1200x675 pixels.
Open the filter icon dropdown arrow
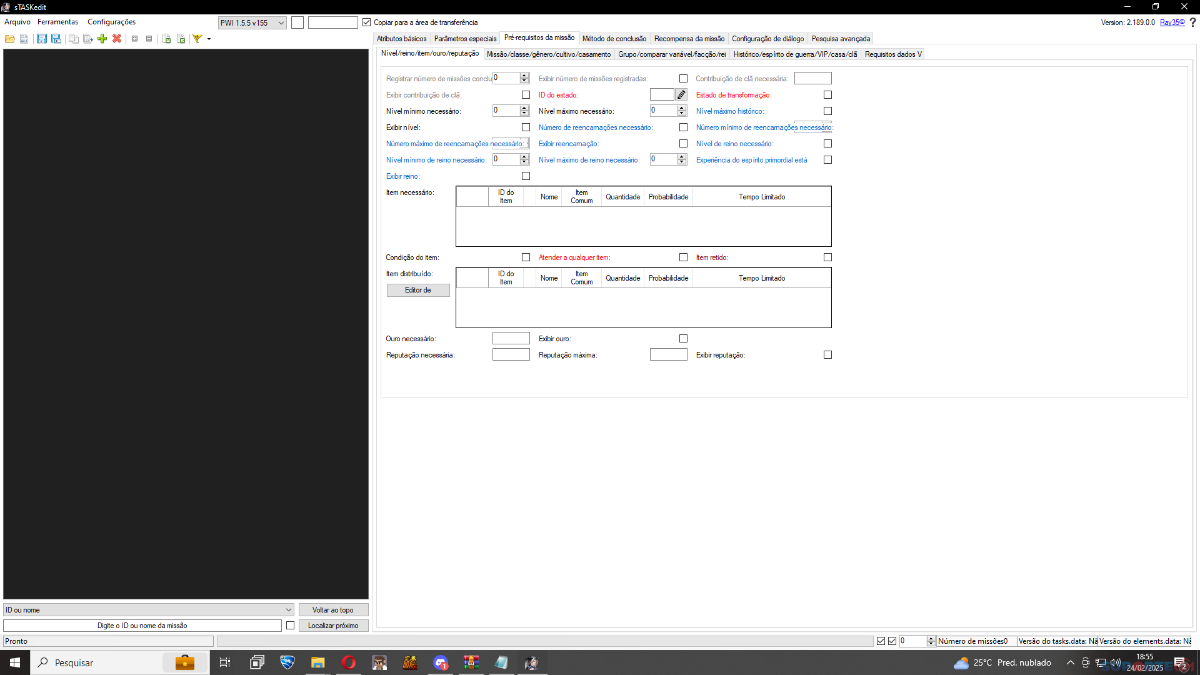(209, 39)
